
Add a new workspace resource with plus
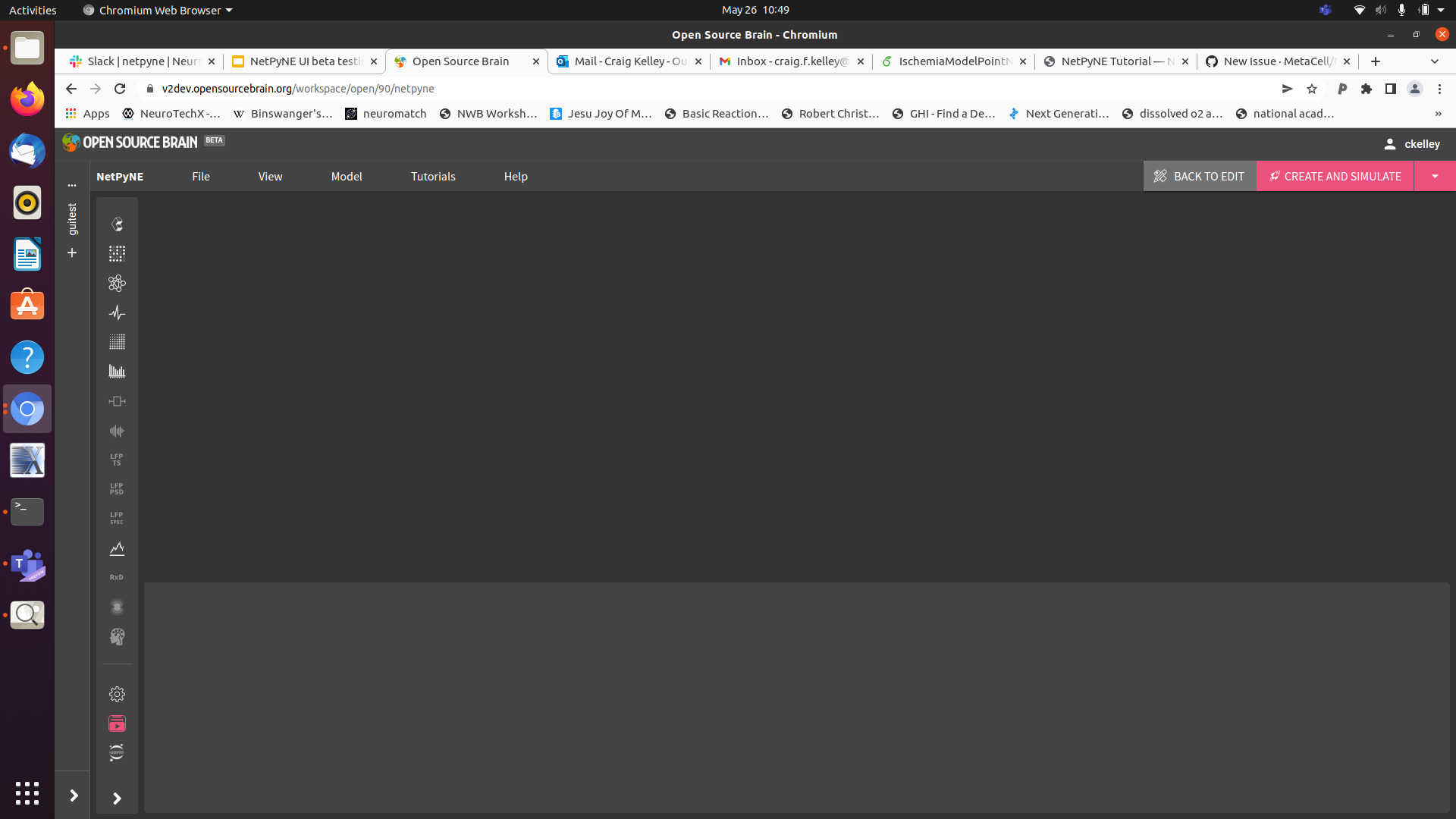pyautogui.click(x=72, y=253)
